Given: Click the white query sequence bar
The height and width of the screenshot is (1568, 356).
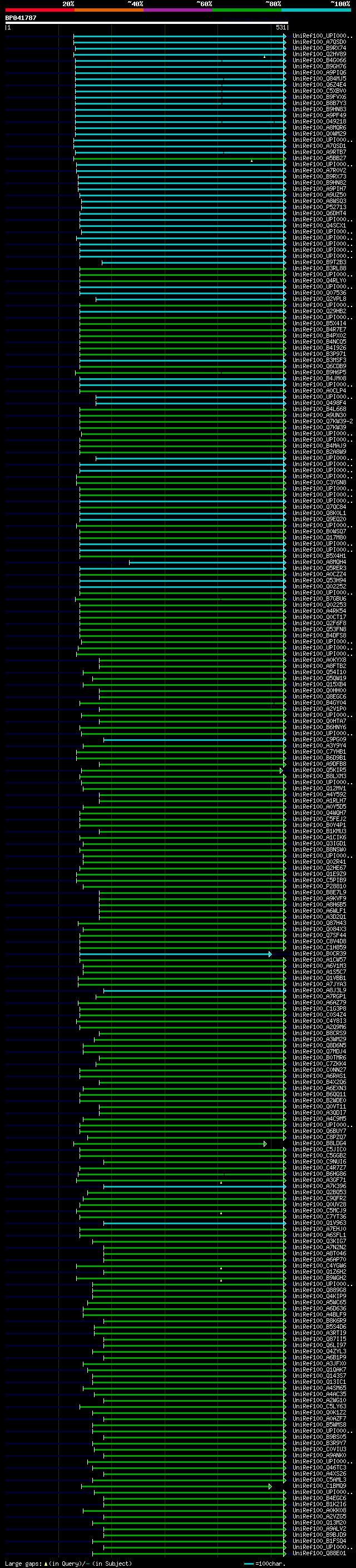Looking at the screenshot, I should (x=146, y=23).
